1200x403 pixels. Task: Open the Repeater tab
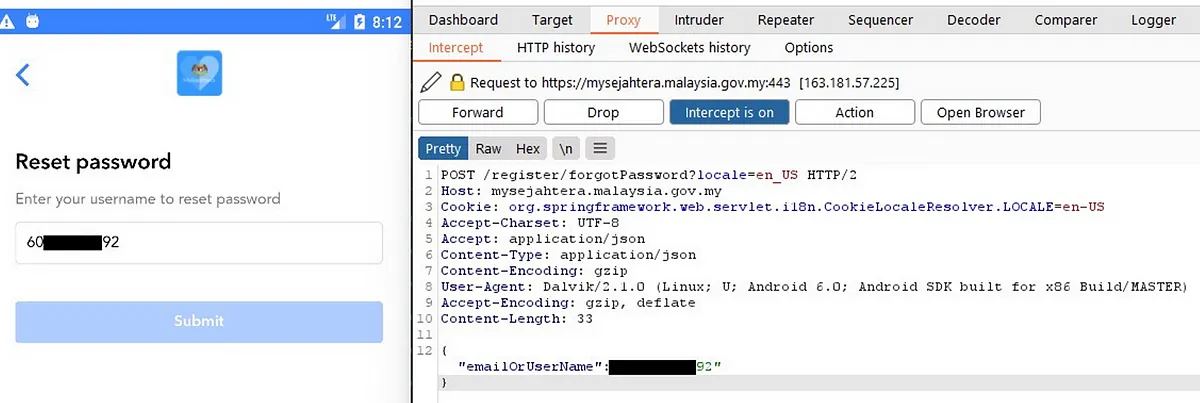pos(785,20)
